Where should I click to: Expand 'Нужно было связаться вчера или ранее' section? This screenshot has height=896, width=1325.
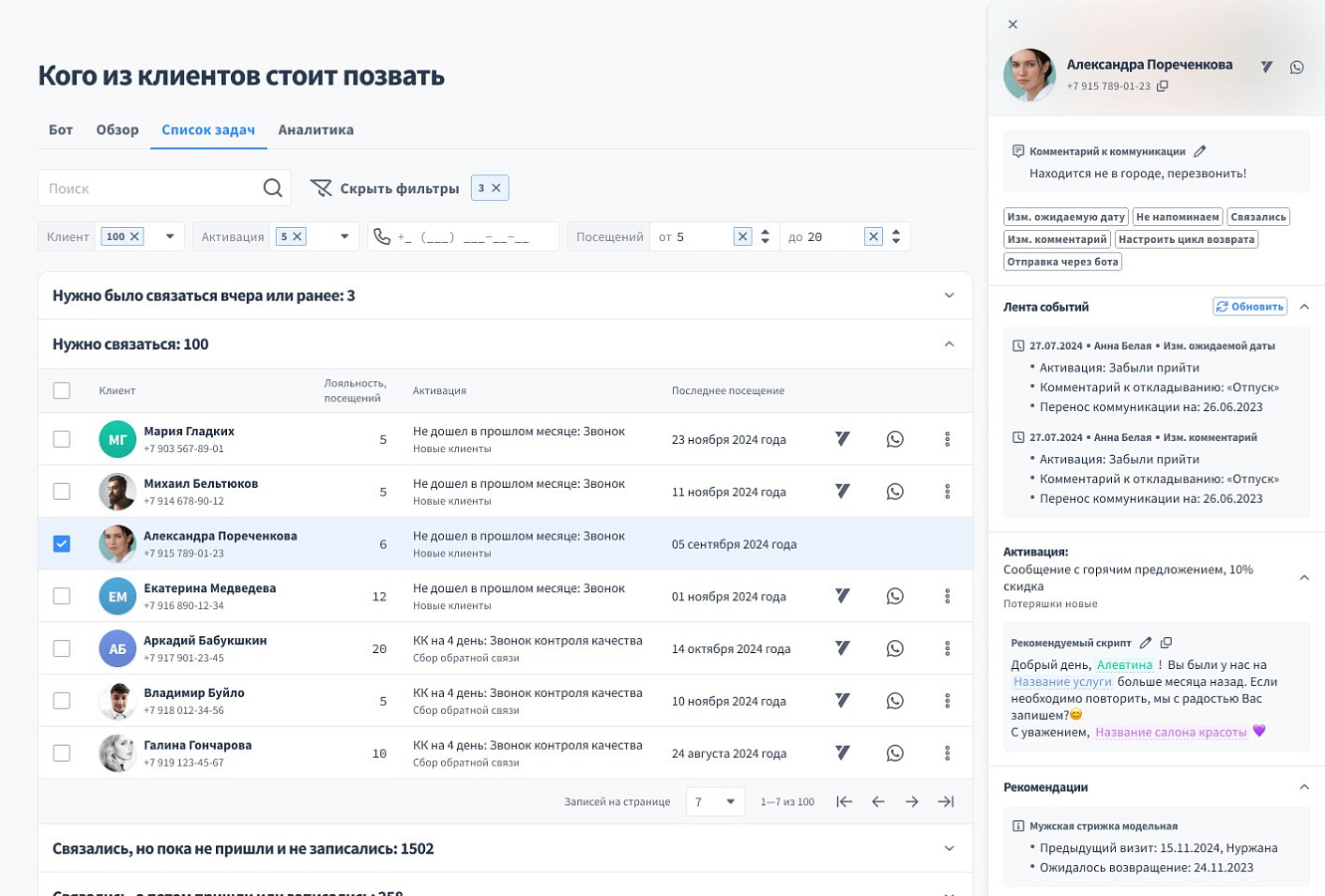pyautogui.click(x=949, y=296)
